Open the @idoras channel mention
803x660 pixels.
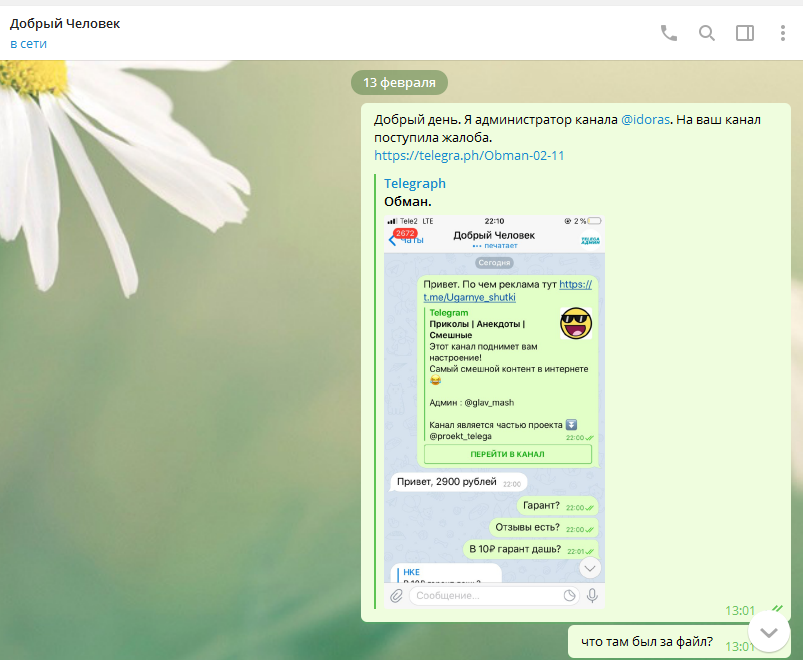click(x=645, y=120)
